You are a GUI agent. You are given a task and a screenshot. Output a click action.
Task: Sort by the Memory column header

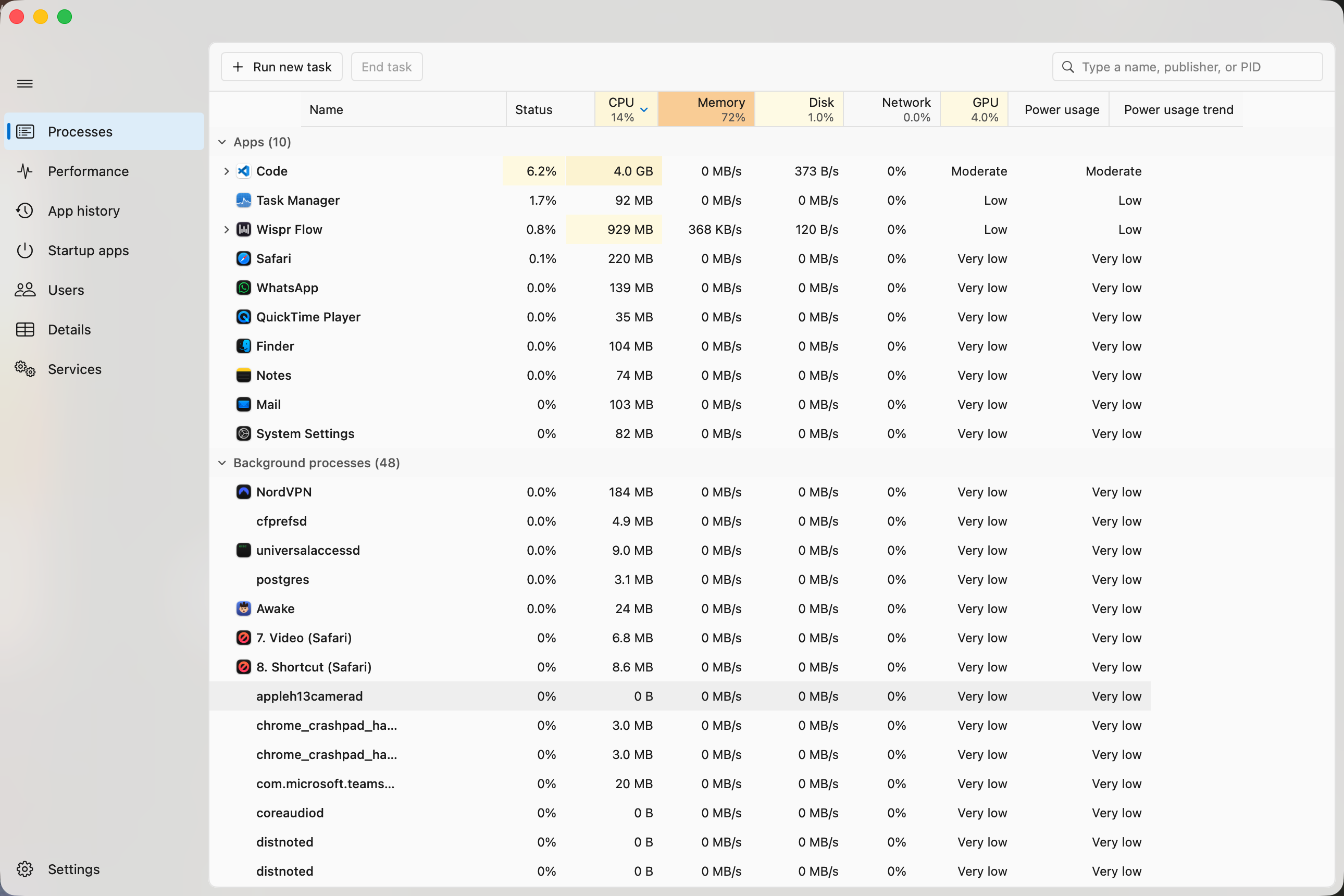[x=706, y=109]
